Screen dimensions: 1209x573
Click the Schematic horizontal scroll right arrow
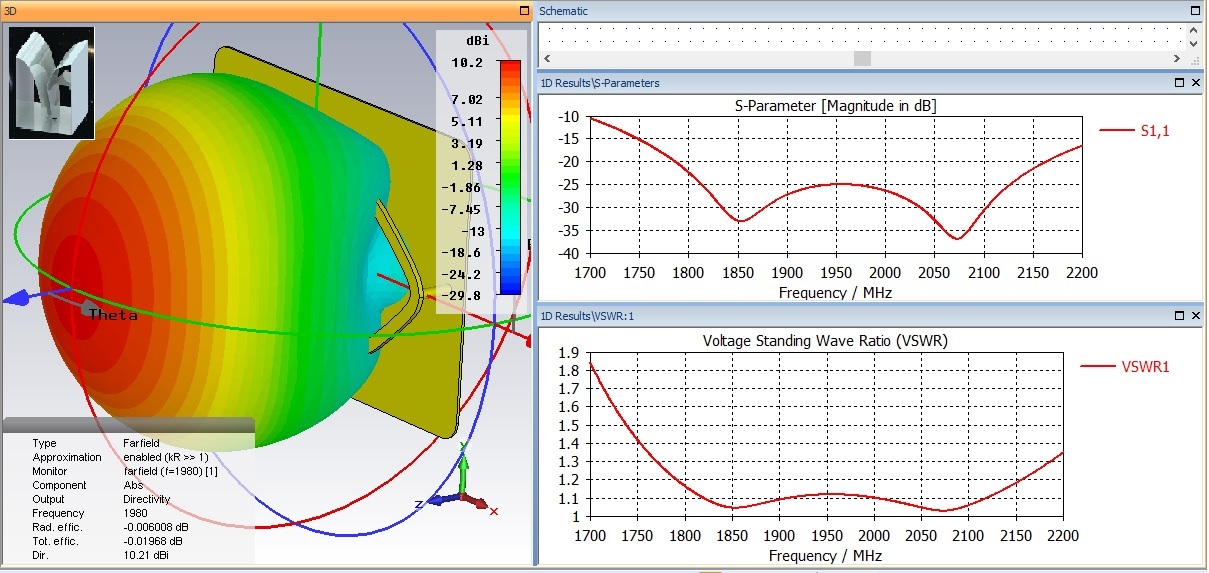point(1178,59)
